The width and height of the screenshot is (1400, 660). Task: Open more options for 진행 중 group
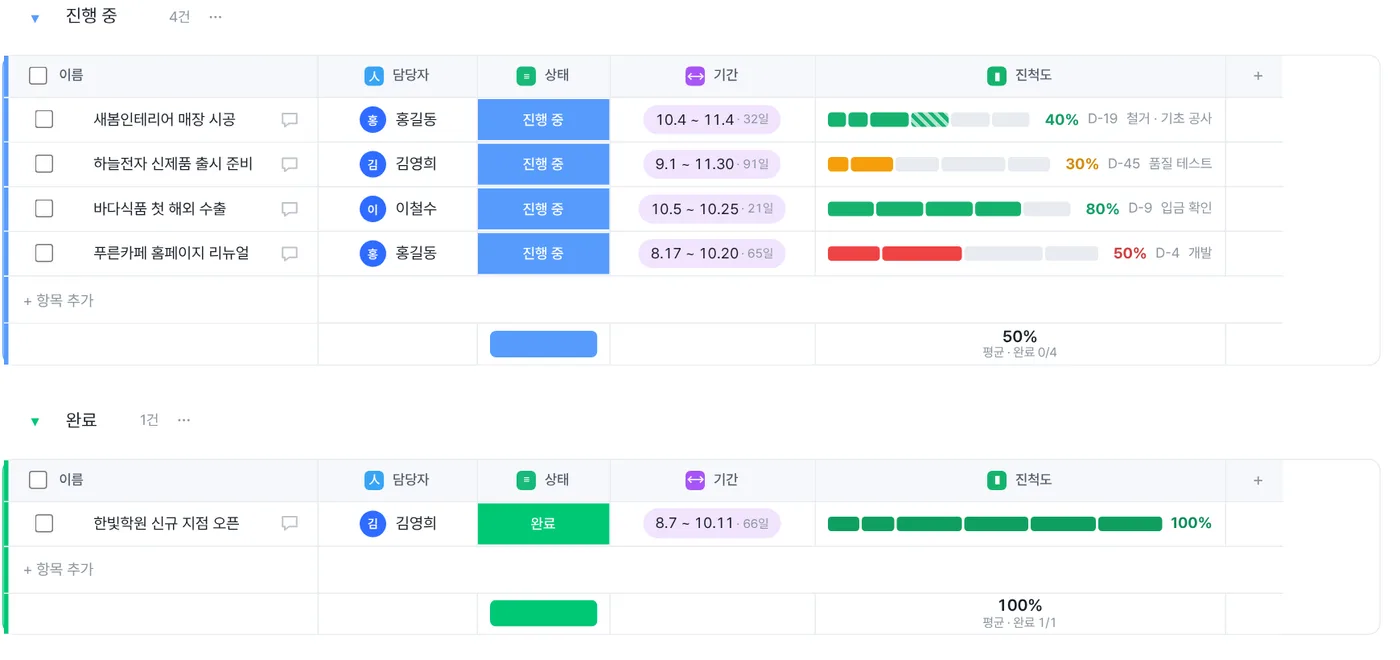coord(215,17)
